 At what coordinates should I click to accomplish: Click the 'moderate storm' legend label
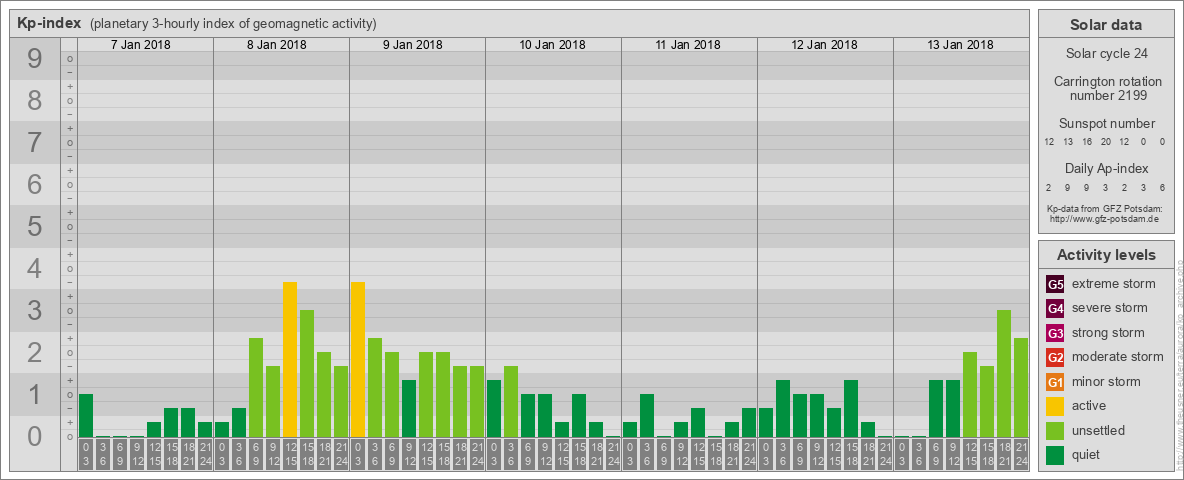tap(1118, 357)
